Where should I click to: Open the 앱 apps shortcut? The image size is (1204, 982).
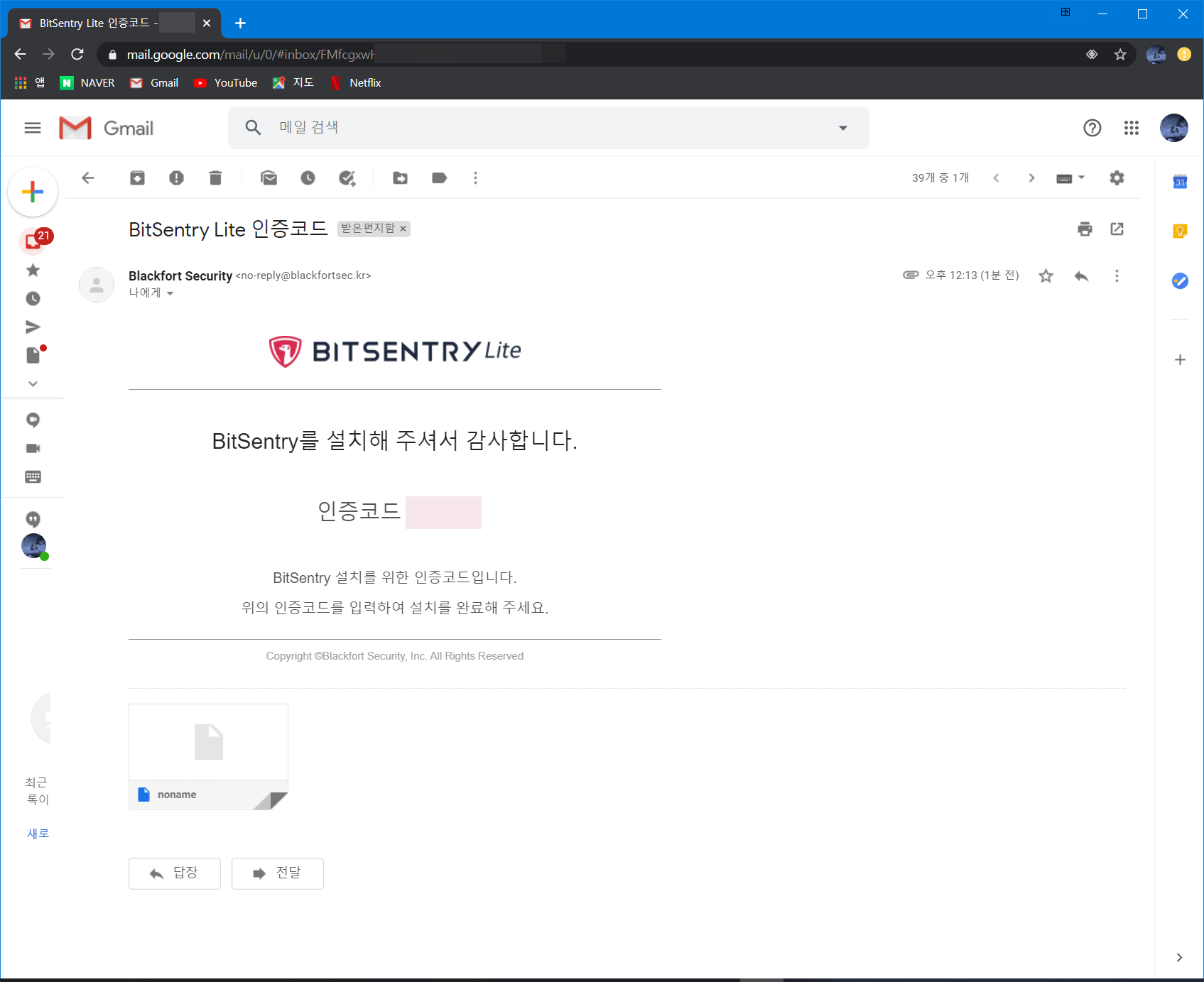pos(30,83)
